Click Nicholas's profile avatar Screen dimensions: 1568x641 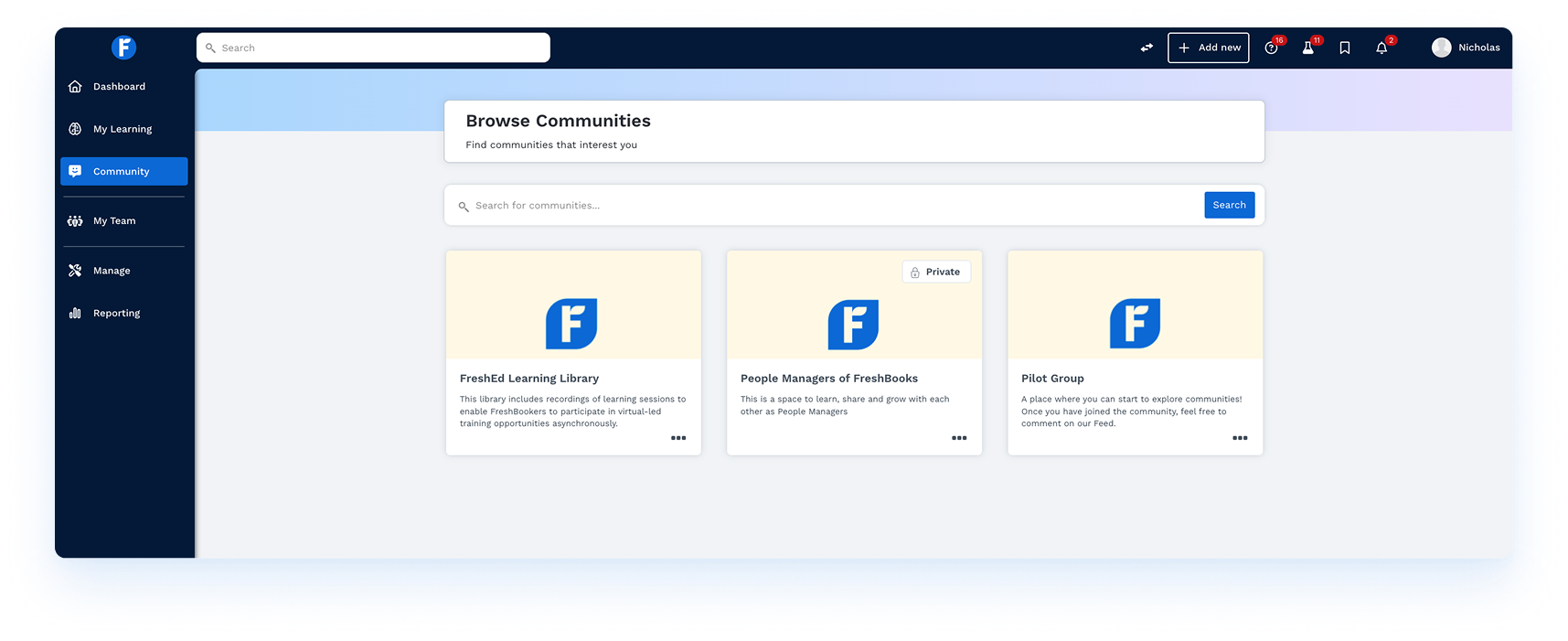(x=1441, y=48)
